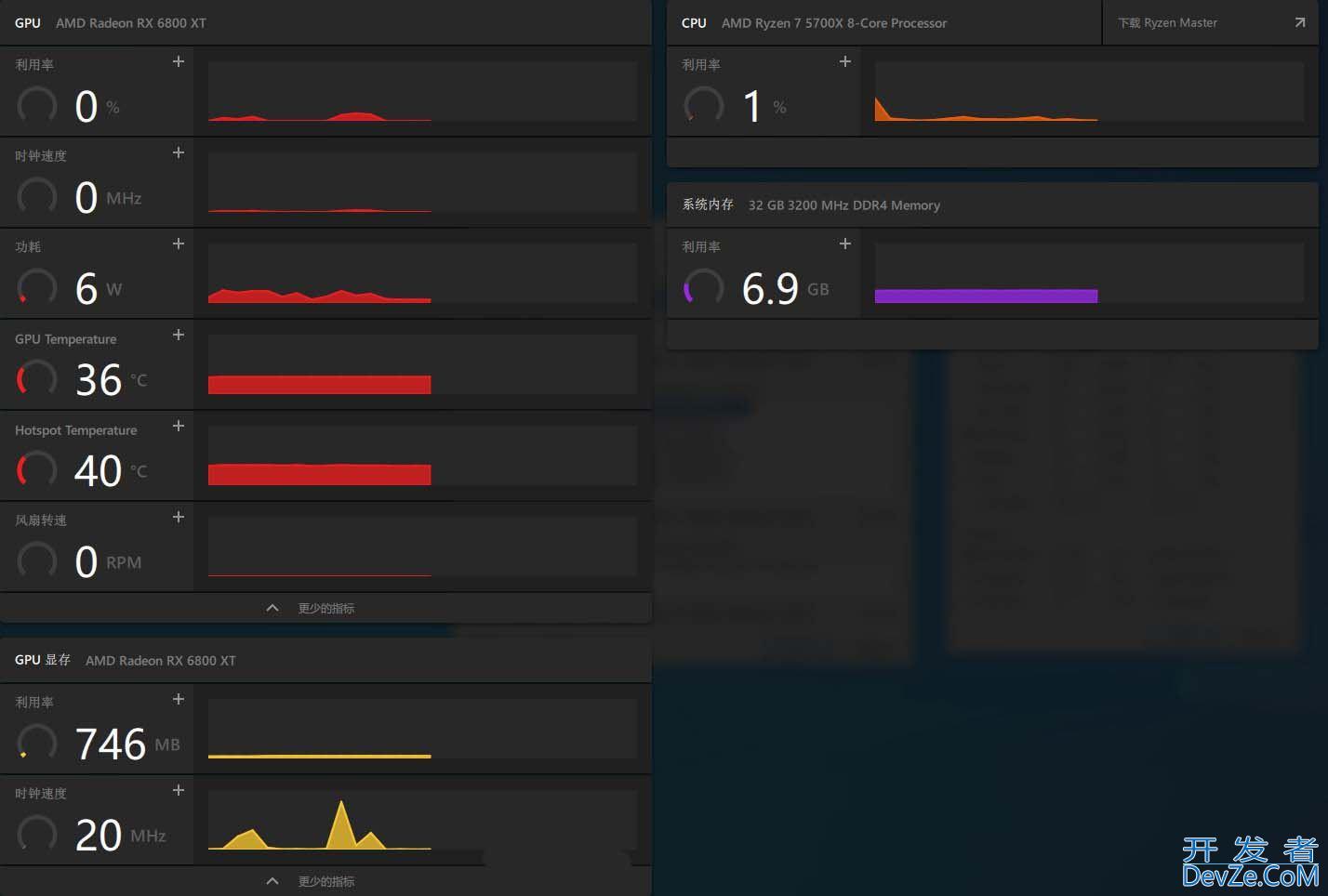Click the 风扇转速 label
1328x896 pixels.
[41, 520]
